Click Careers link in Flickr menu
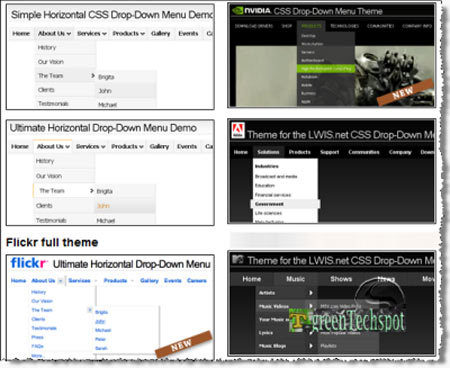Image resolution: width=450 pixels, height=368 pixels. [197, 281]
